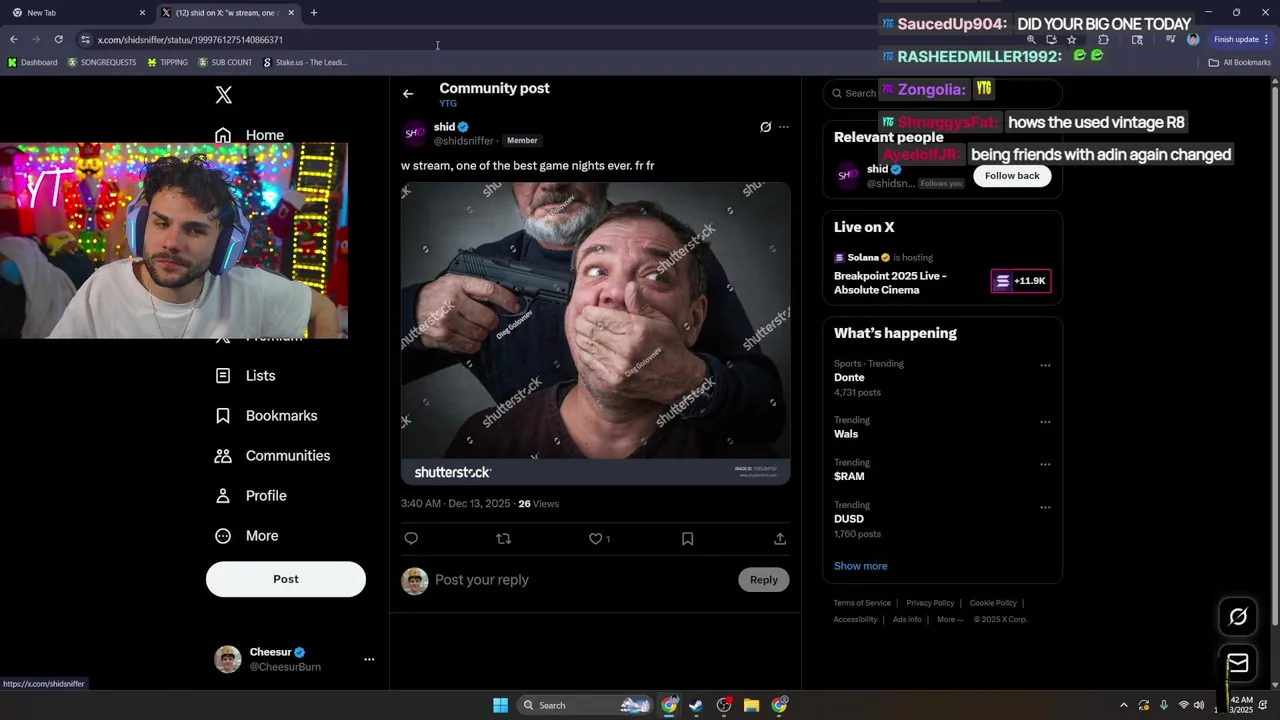Open more options for Wals trend

pos(1045,422)
